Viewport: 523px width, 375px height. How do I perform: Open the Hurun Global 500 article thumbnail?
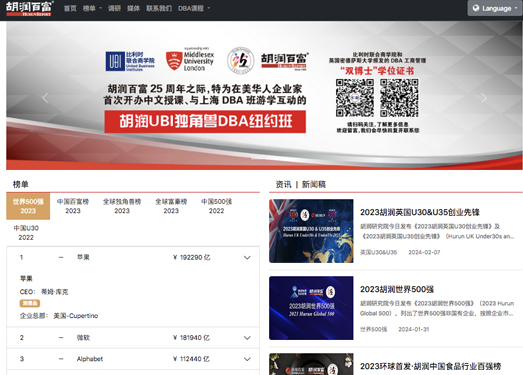pos(311,308)
